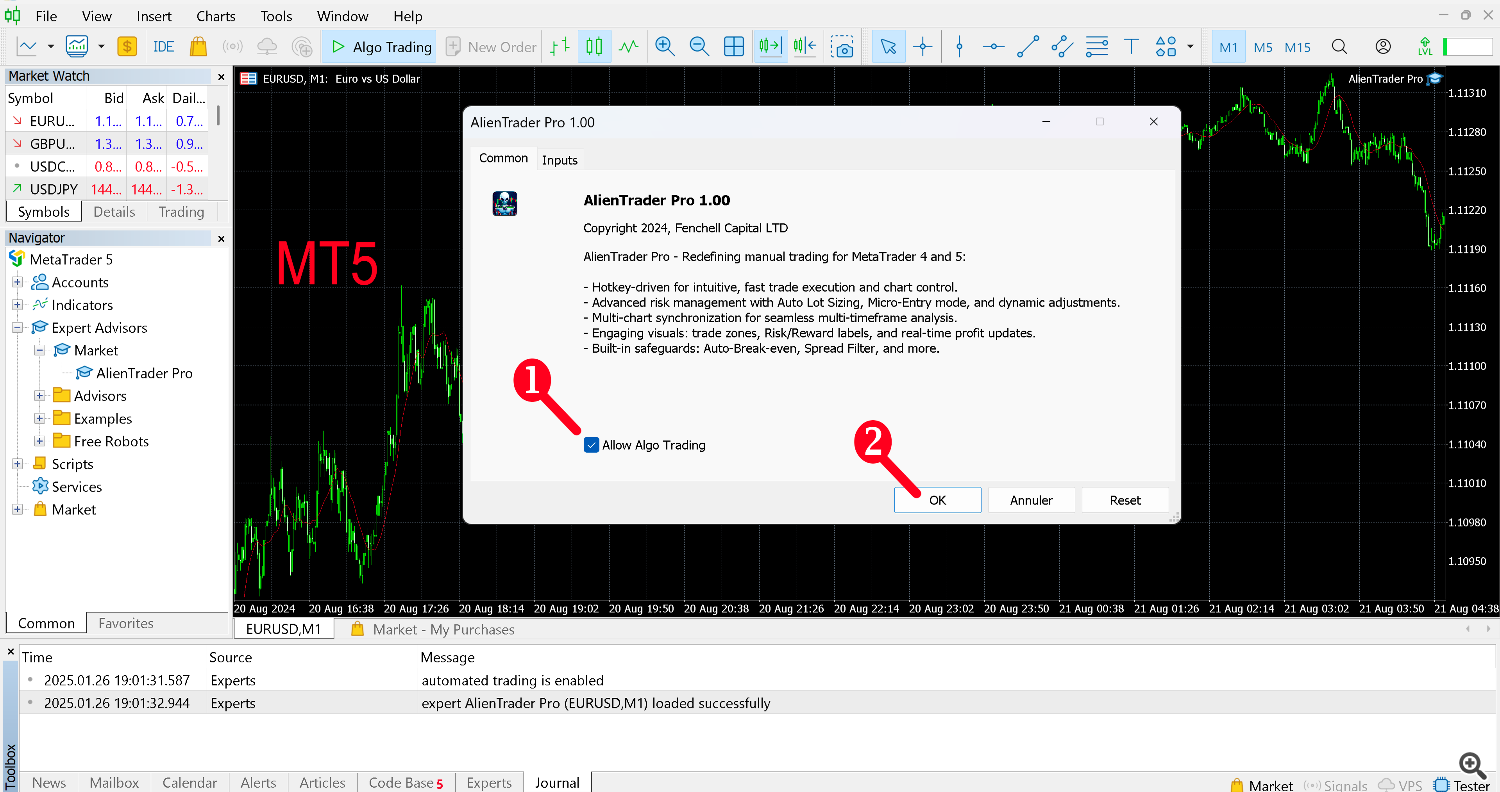Click the Reset button in dialog
1500x792 pixels.
coord(1125,500)
